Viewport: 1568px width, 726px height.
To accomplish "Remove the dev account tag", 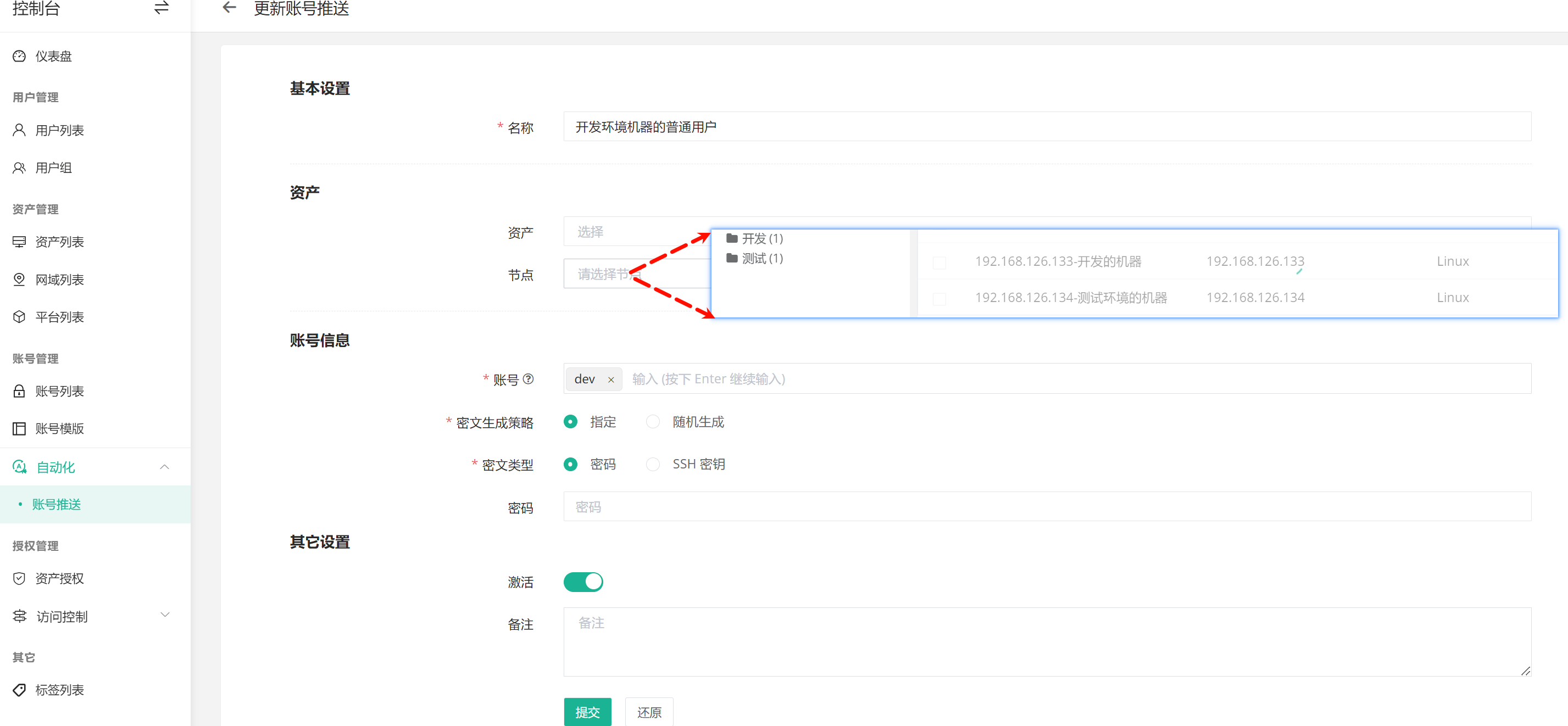I will coord(610,379).
